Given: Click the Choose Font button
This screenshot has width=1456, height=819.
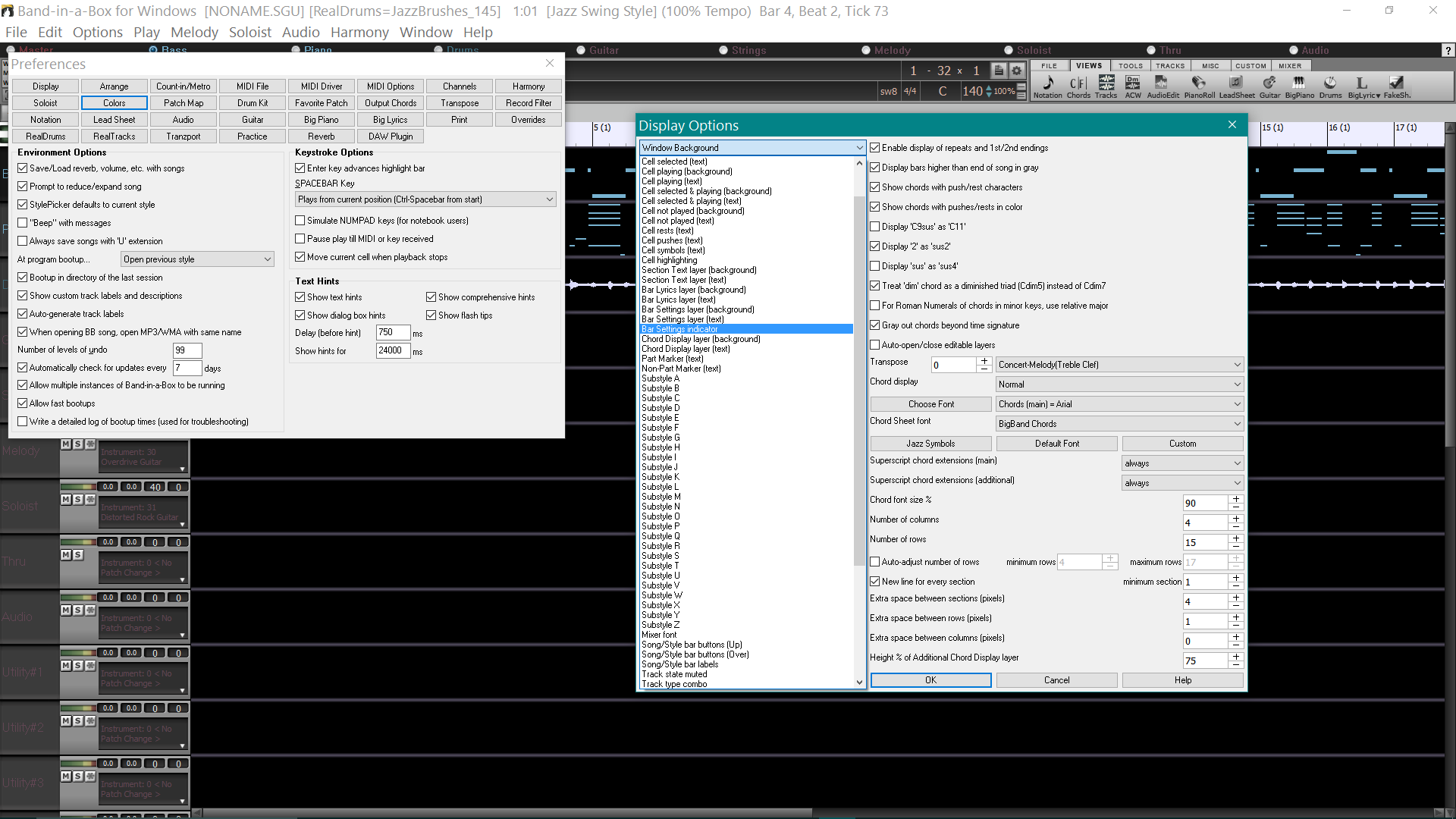Looking at the screenshot, I should 931,403.
